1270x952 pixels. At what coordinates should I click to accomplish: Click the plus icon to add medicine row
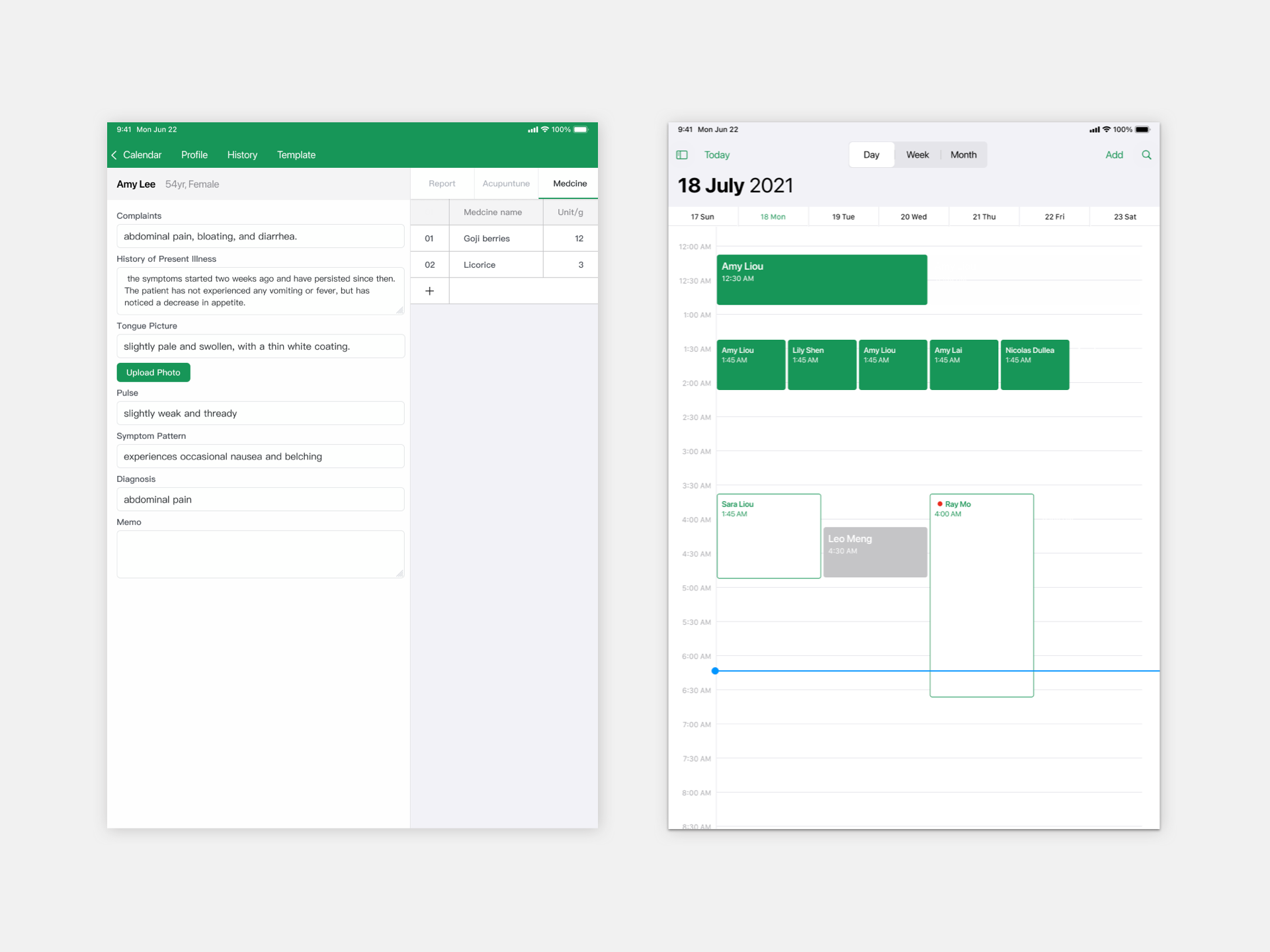click(429, 291)
